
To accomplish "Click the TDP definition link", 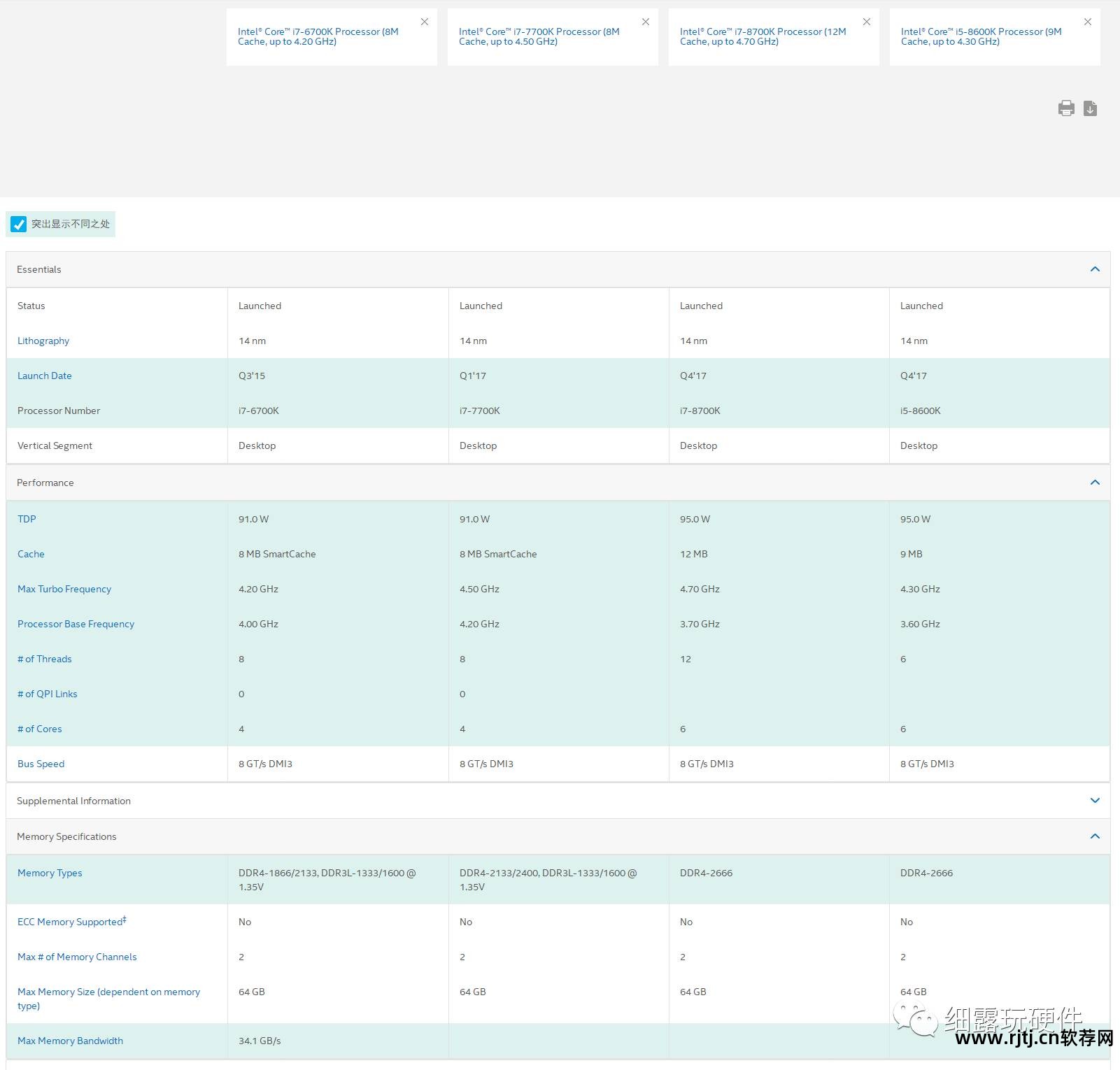I will click(x=27, y=519).
